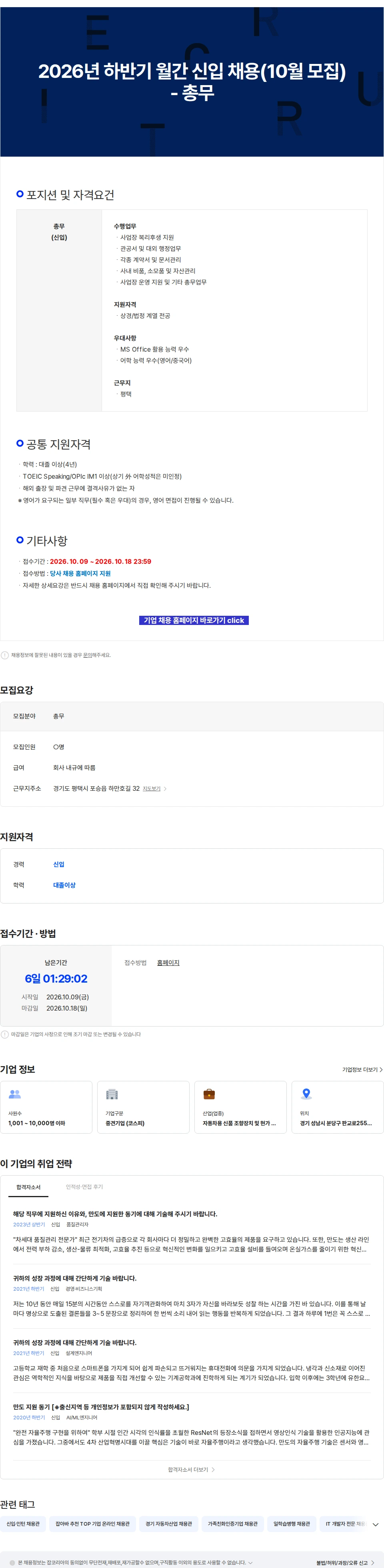Select the 대졸이상 education link
This screenshot has height=1568, width=384.
point(64,885)
